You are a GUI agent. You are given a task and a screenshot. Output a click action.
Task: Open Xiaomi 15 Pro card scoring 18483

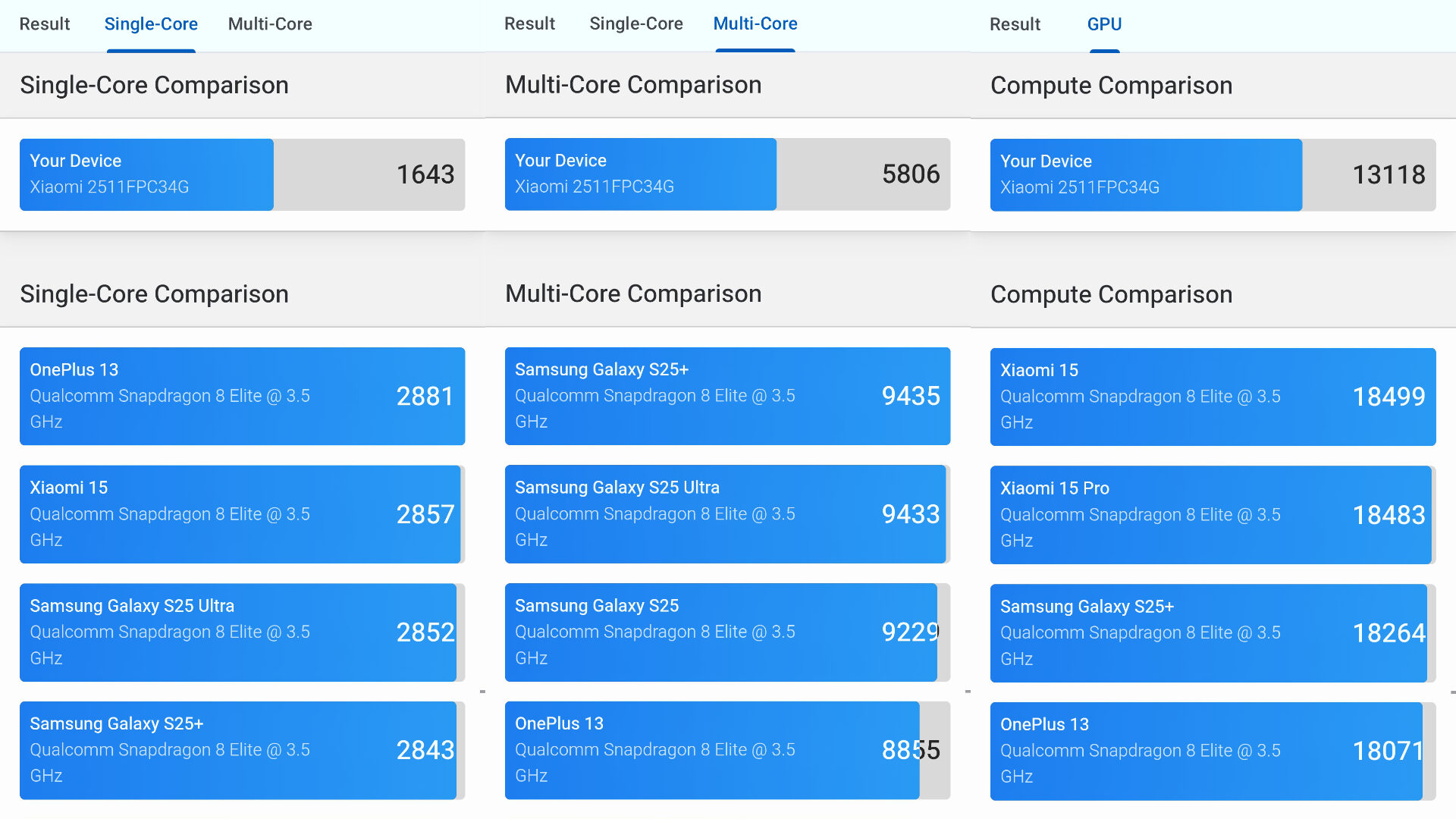[x=1213, y=515]
